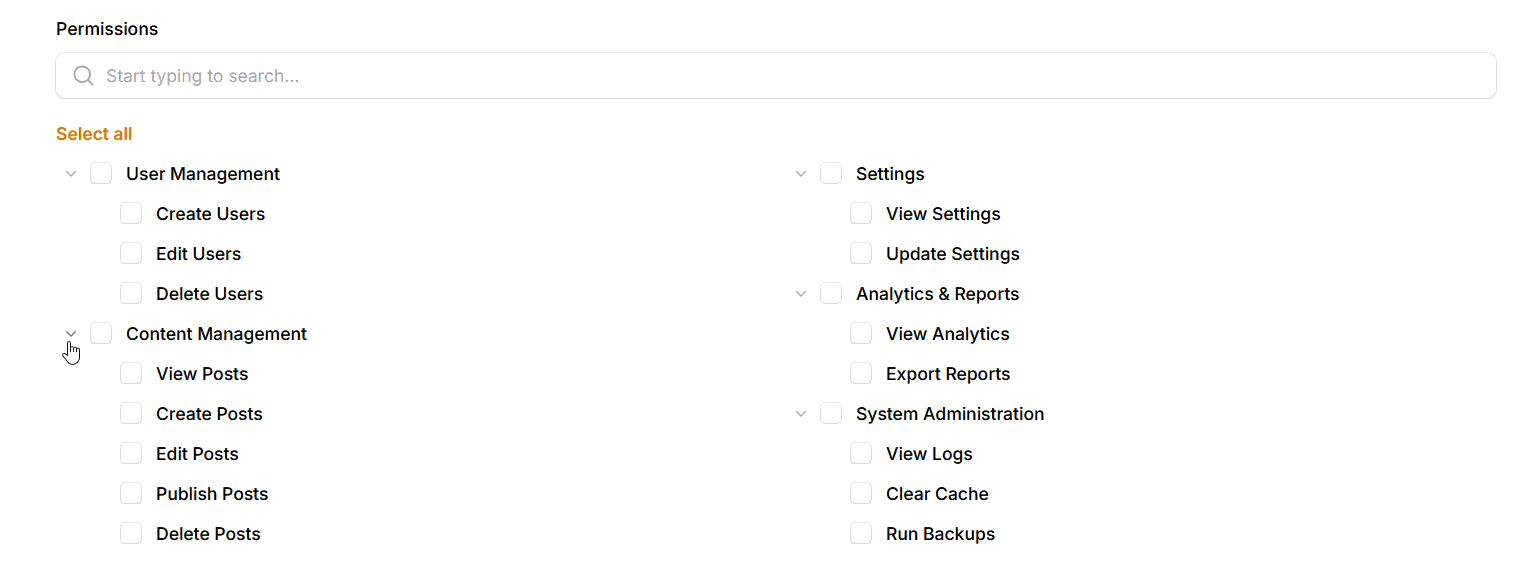This screenshot has height=570, width=1530.
Task: Collapse the User Management group
Action: 71,174
